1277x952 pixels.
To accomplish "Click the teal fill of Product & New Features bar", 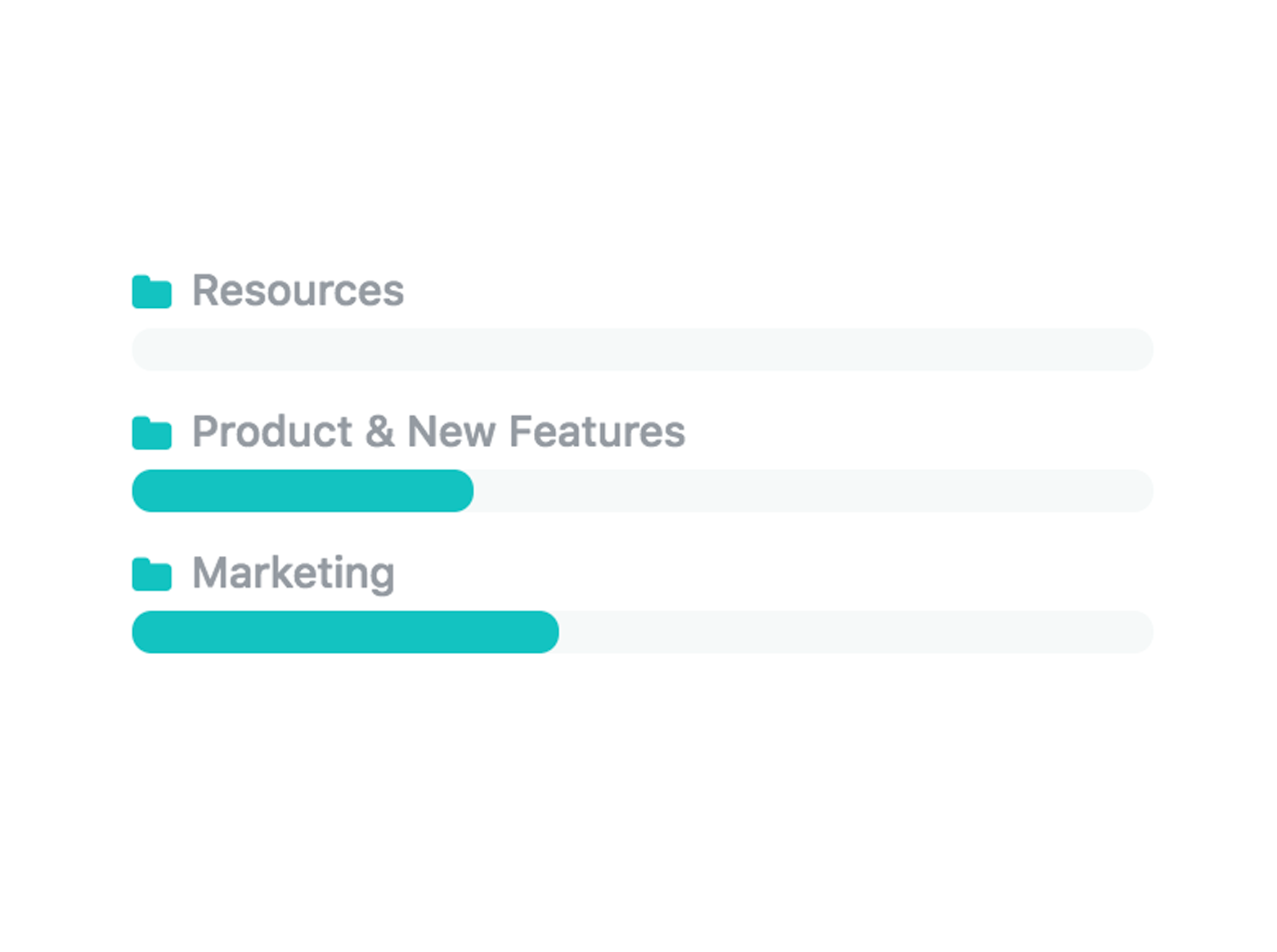I will (x=302, y=491).
